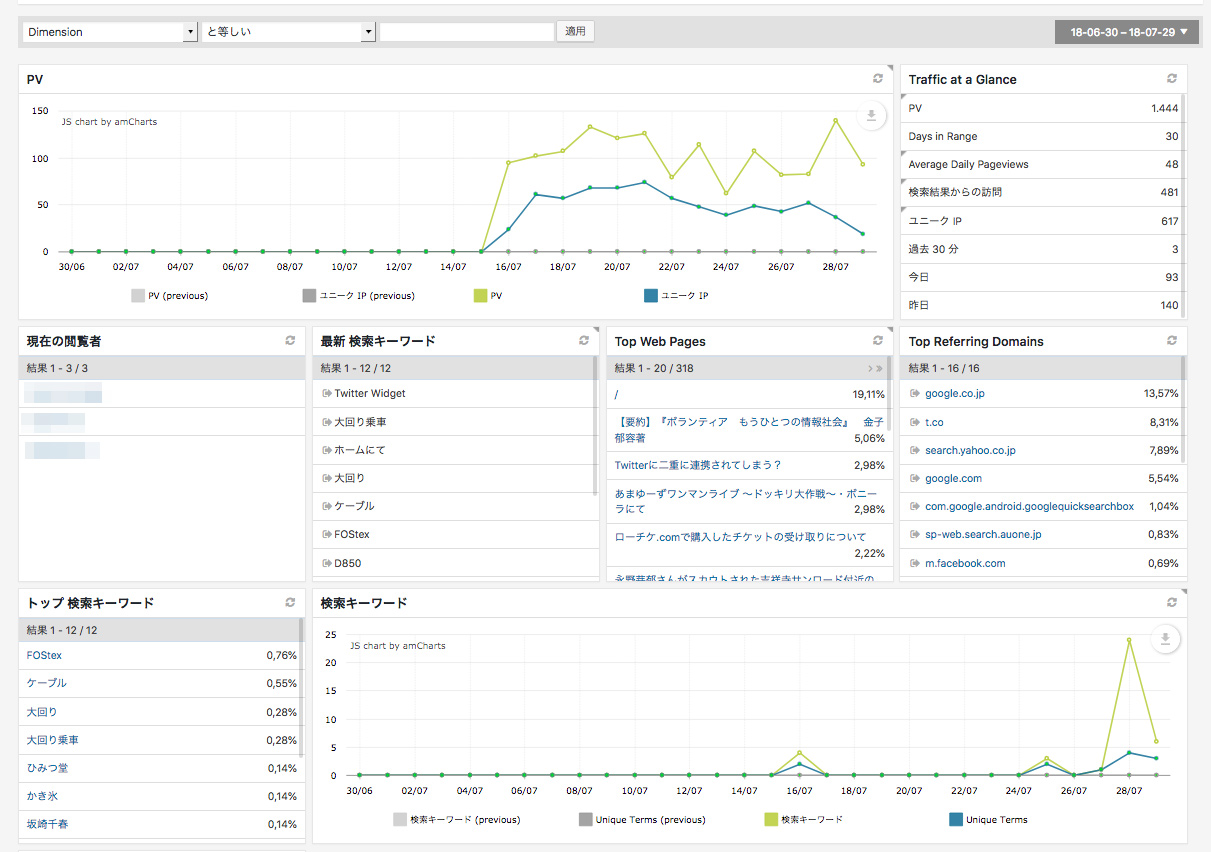This screenshot has height=852, width=1211.
Task: Refresh the Top Web Pages panel
Action: [878, 341]
